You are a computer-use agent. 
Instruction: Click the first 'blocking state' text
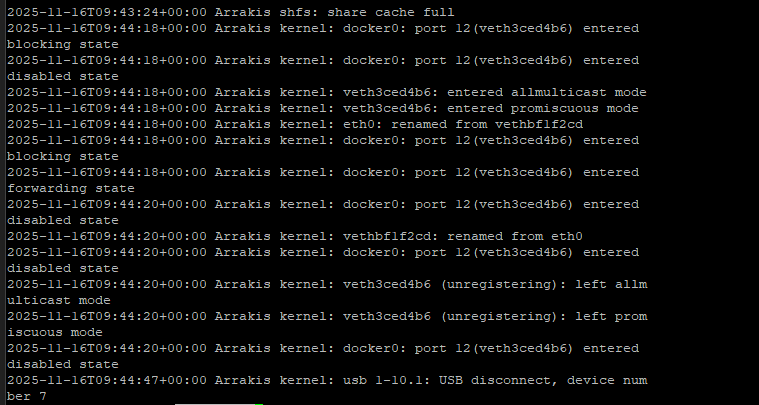tap(62, 45)
